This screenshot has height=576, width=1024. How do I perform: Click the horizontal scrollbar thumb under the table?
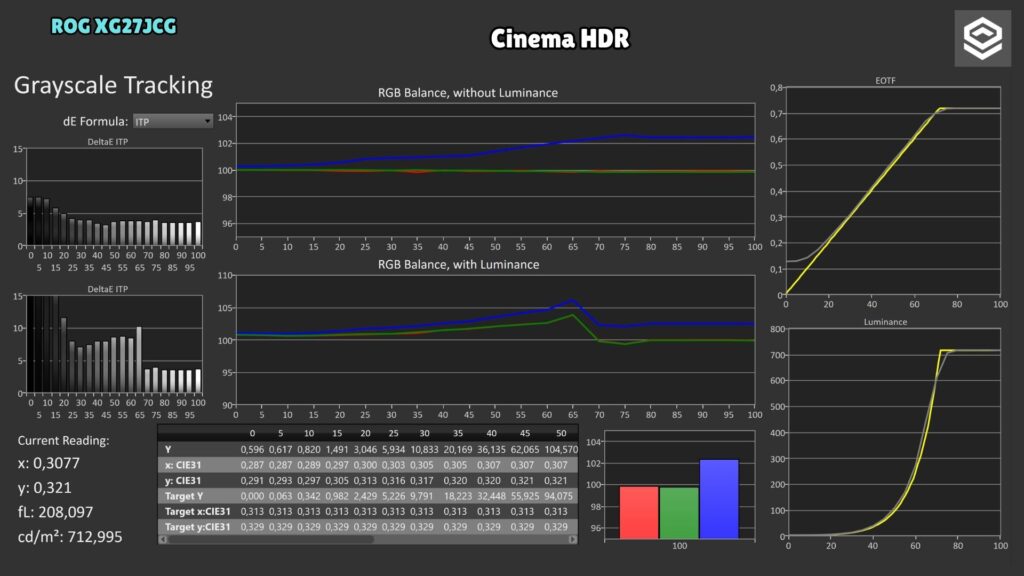point(271,539)
